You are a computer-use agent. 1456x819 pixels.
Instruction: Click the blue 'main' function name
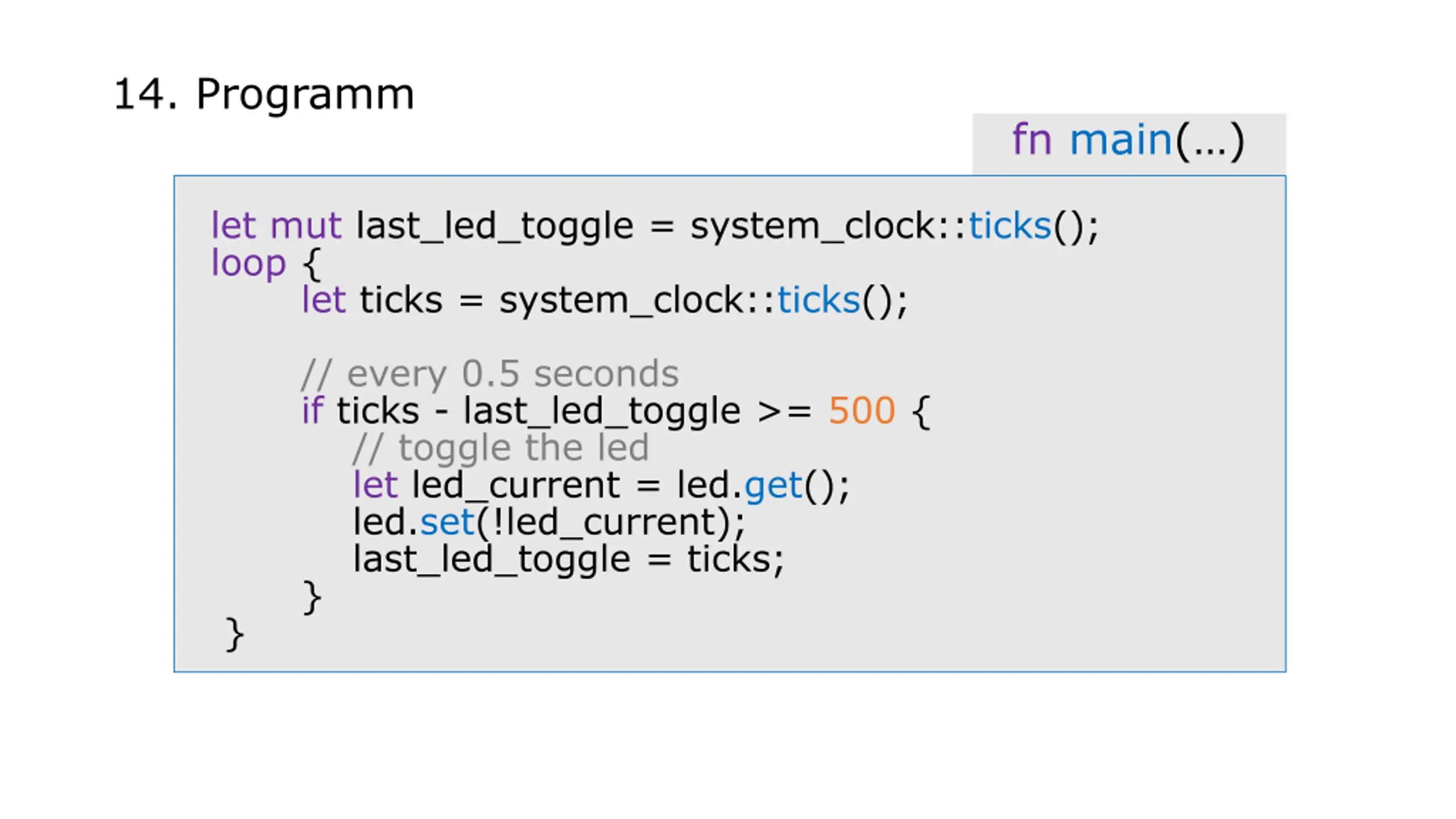click(x=1120, y=140)
